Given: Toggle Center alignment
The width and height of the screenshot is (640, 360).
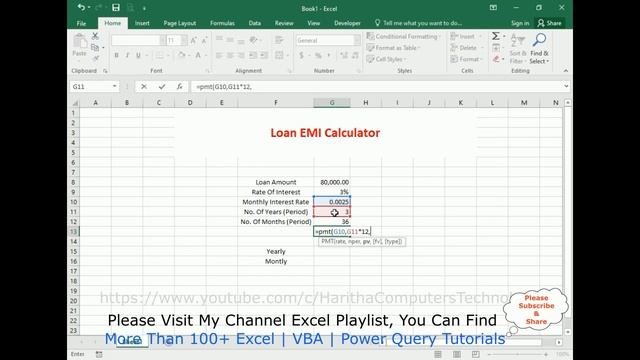Looking at the screenshot, I should click(x=230, y=55).
